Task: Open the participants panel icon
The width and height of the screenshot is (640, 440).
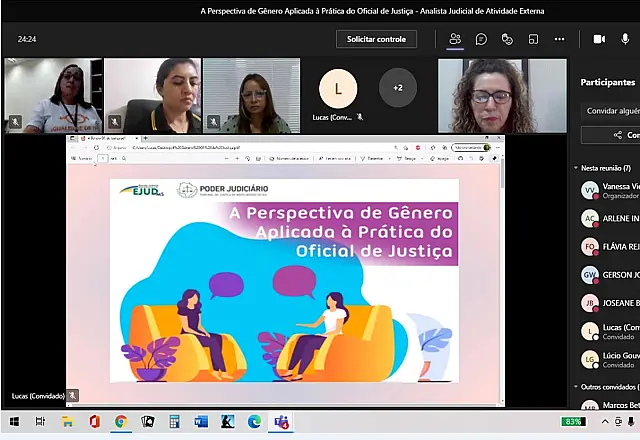Action: [455, 39]
